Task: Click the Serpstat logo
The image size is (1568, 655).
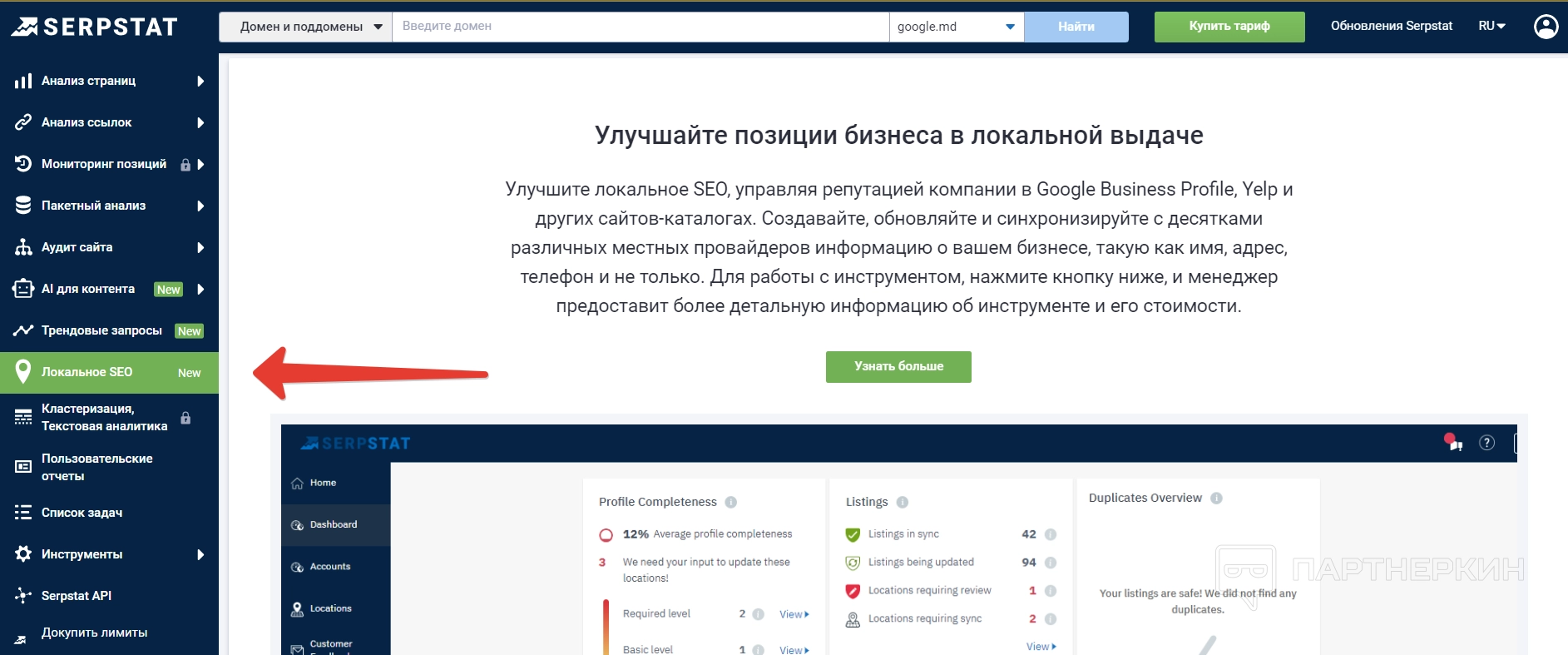Action: [x=95, y=27]
